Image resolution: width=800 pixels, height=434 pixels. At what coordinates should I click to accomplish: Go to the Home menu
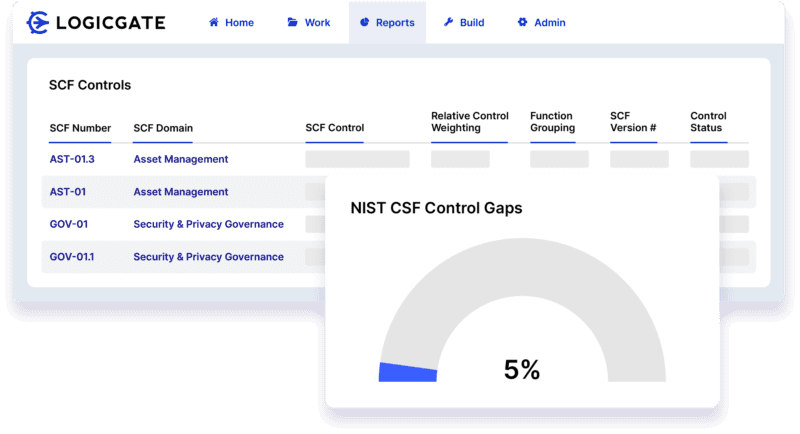(x=232, y=22)
